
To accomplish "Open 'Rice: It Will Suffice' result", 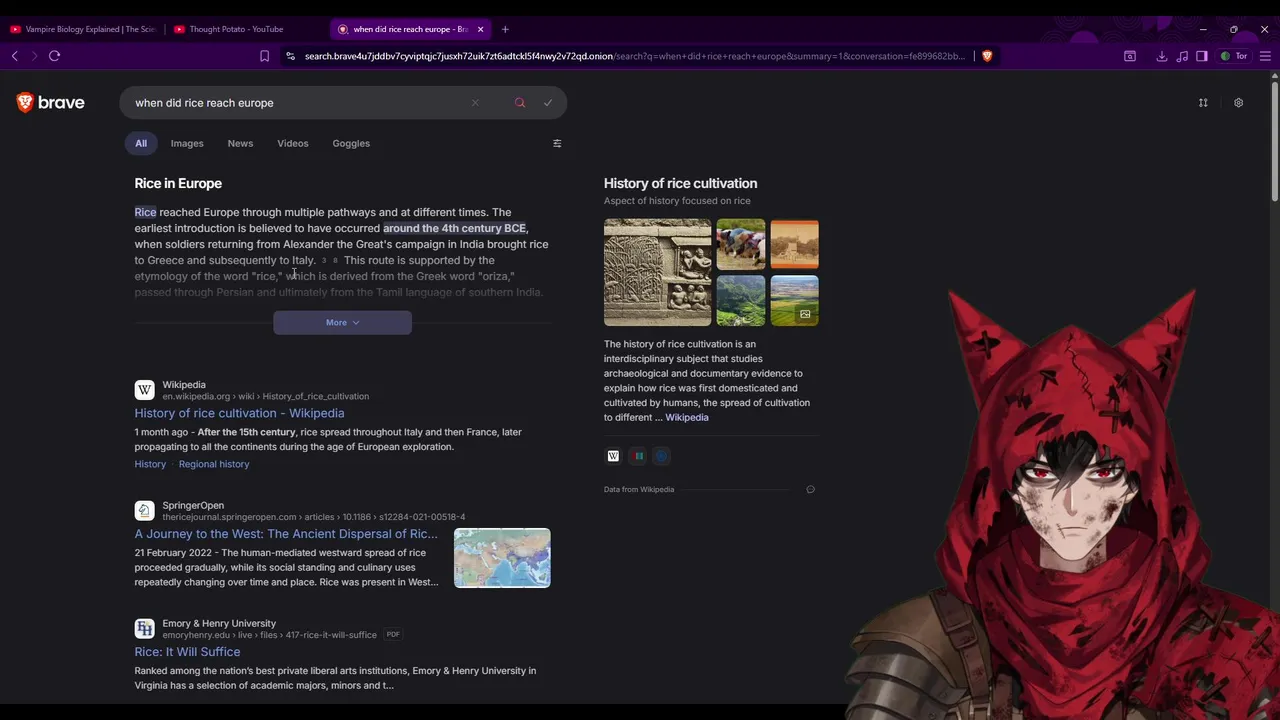I will click(188, 652).
